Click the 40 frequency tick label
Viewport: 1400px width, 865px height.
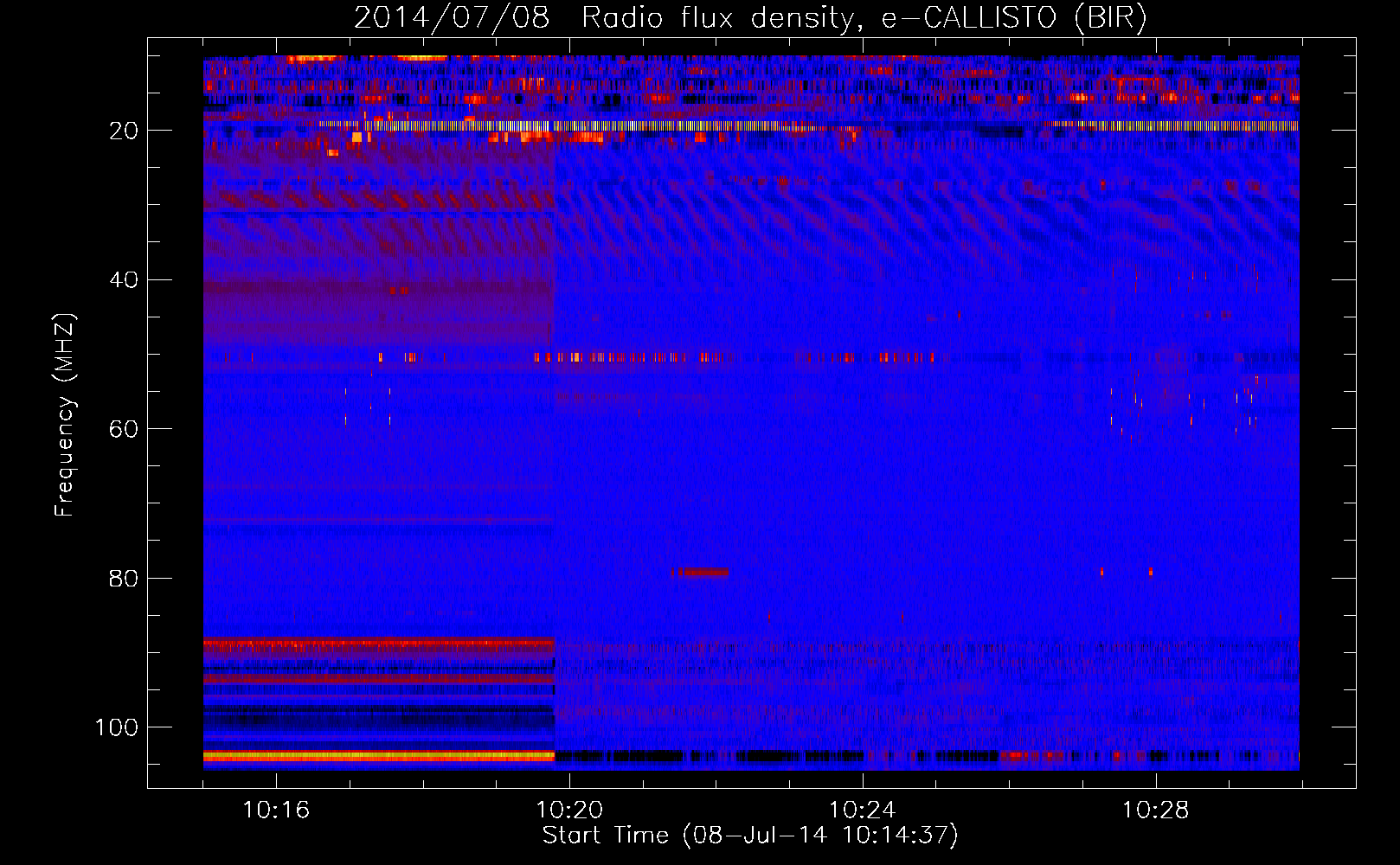[x=124, y=280]
